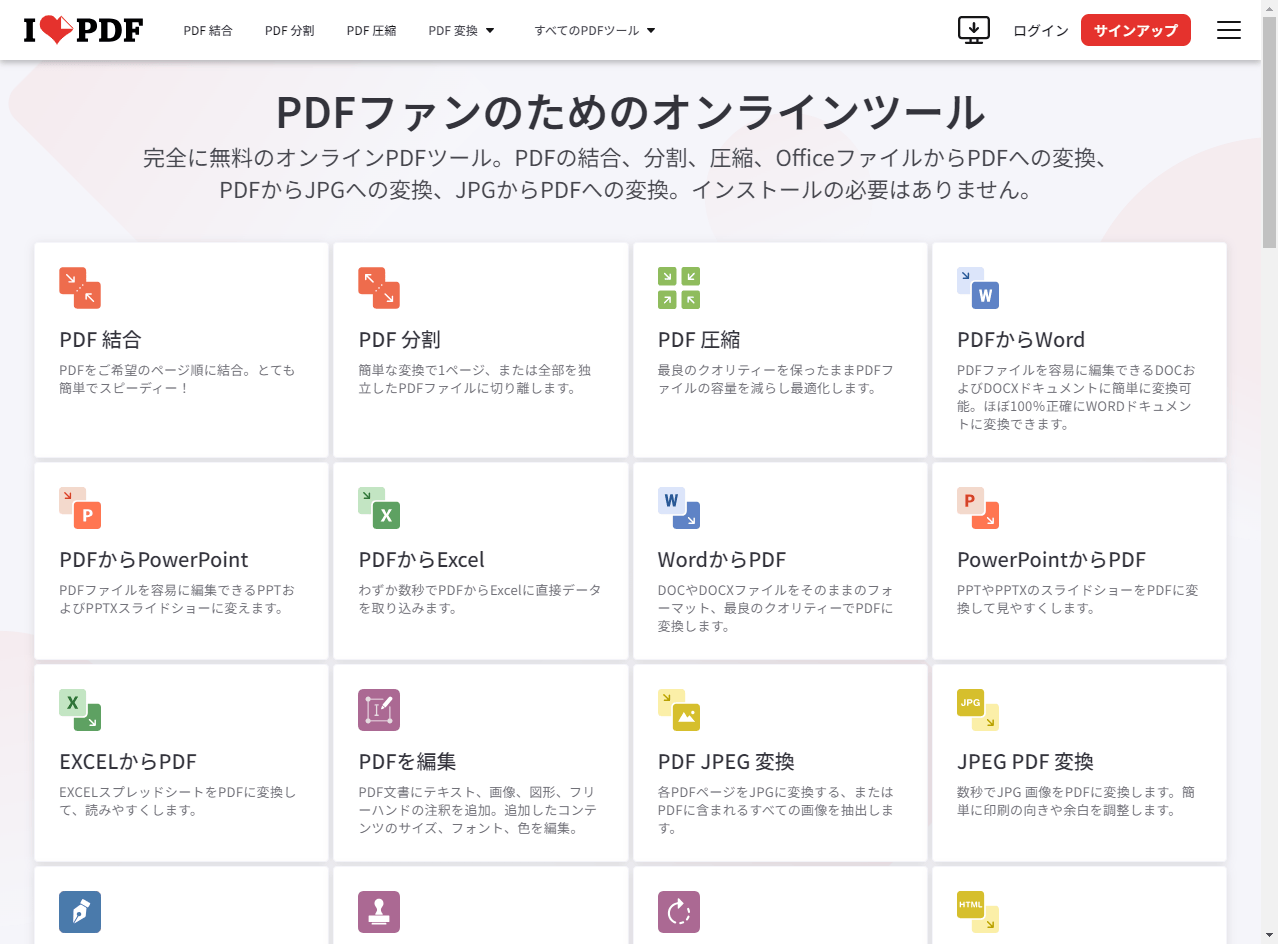
Task: Click the PDF 結合 merge icon
Action: click(x=80, y=288)
